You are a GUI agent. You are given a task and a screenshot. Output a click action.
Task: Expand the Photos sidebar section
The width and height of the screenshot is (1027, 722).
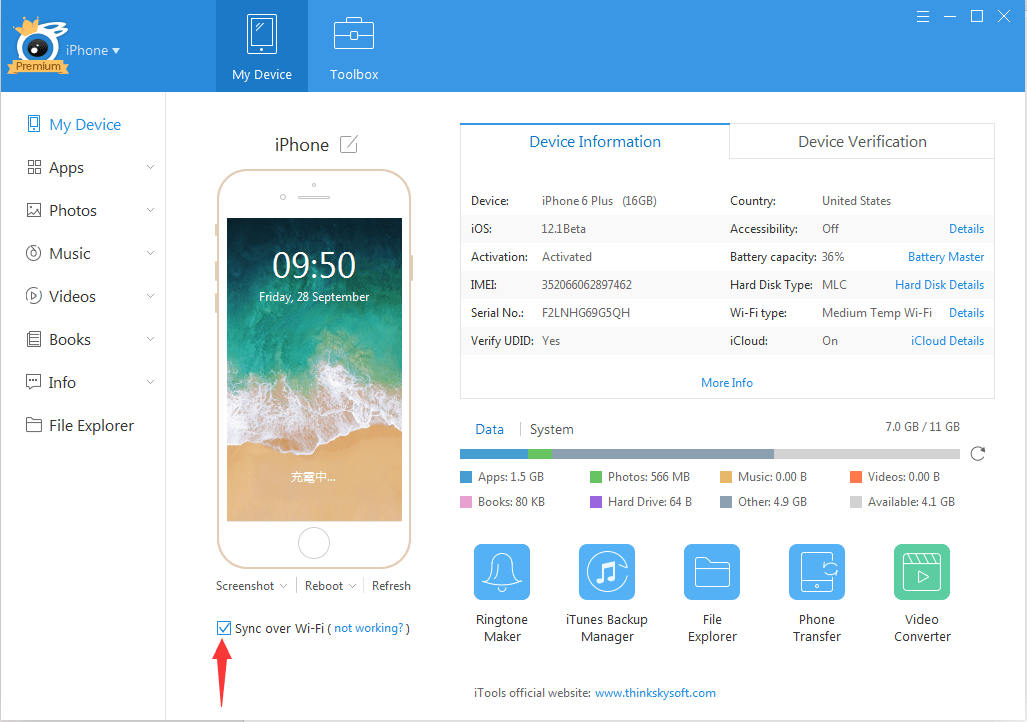tap(90, 211)
